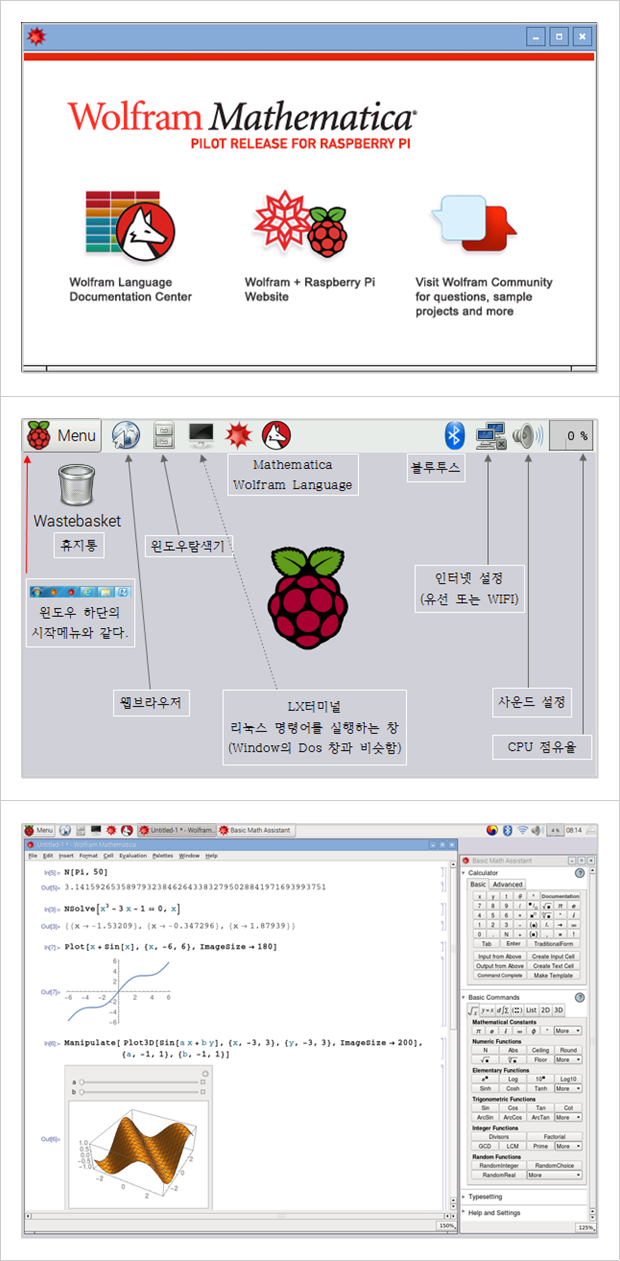Open the speaker volume icon on the Wastebasket desktop taskbar
Screen dimensions: 620x1261
527,435
